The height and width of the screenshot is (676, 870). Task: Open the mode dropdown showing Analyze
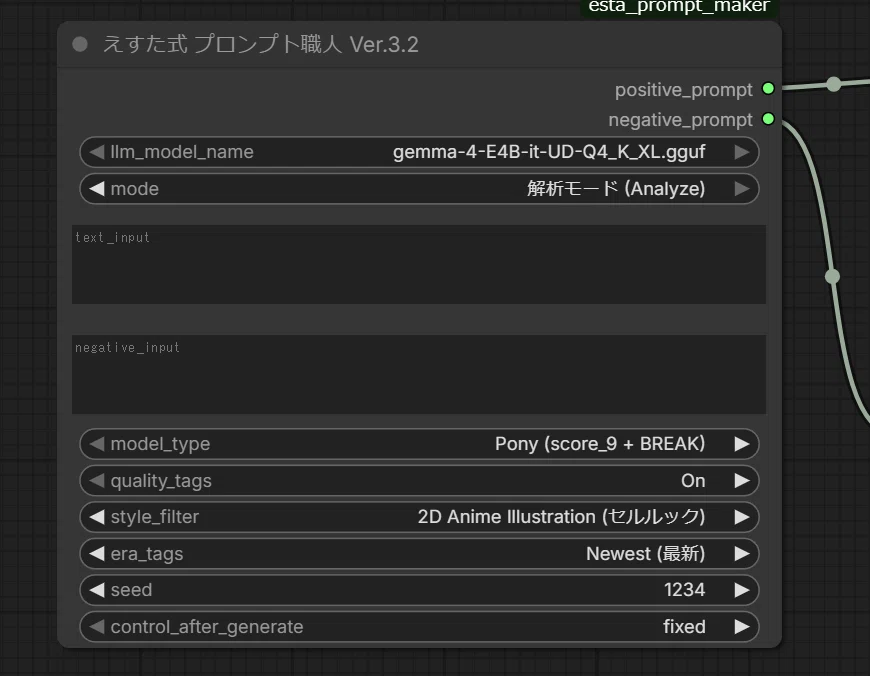[x=419, y=189]
